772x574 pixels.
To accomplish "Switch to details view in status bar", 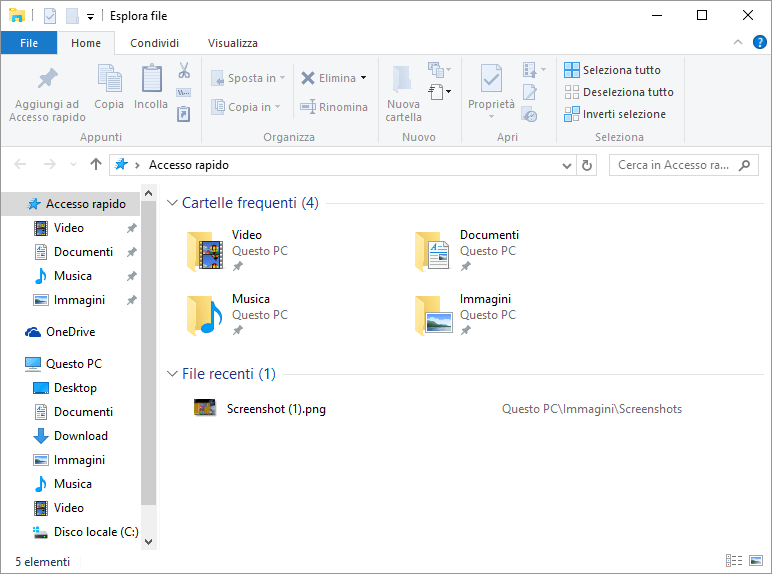I will coord(734,561).
